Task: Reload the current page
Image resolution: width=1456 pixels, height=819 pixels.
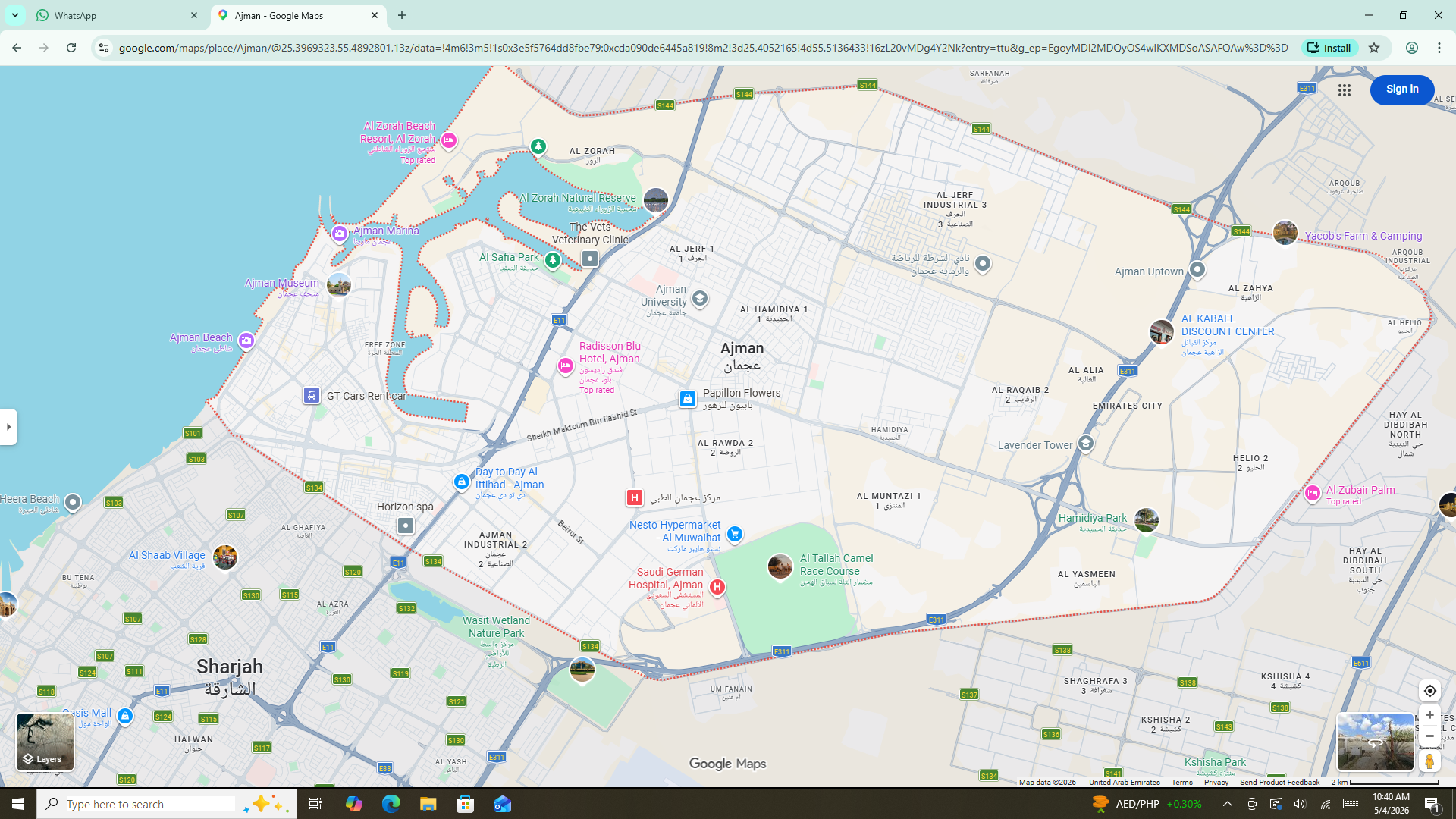Action: (x=71, y=48)
